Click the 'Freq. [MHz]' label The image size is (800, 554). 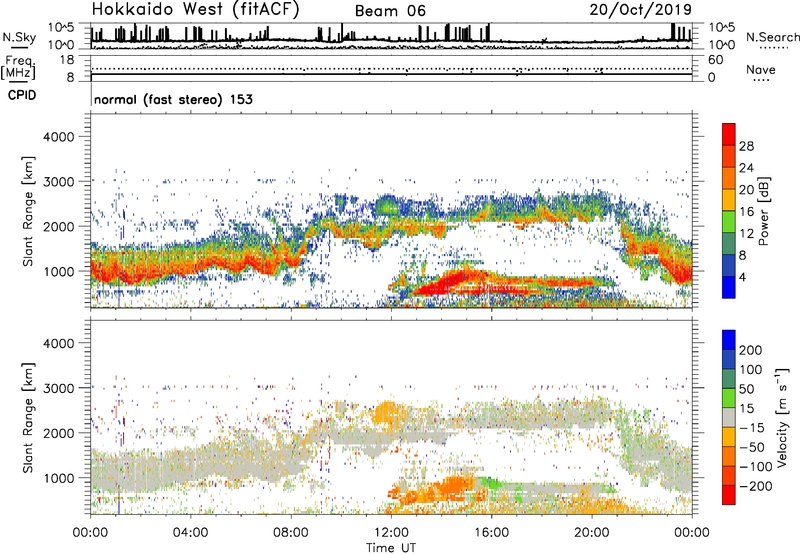point(18,67)
